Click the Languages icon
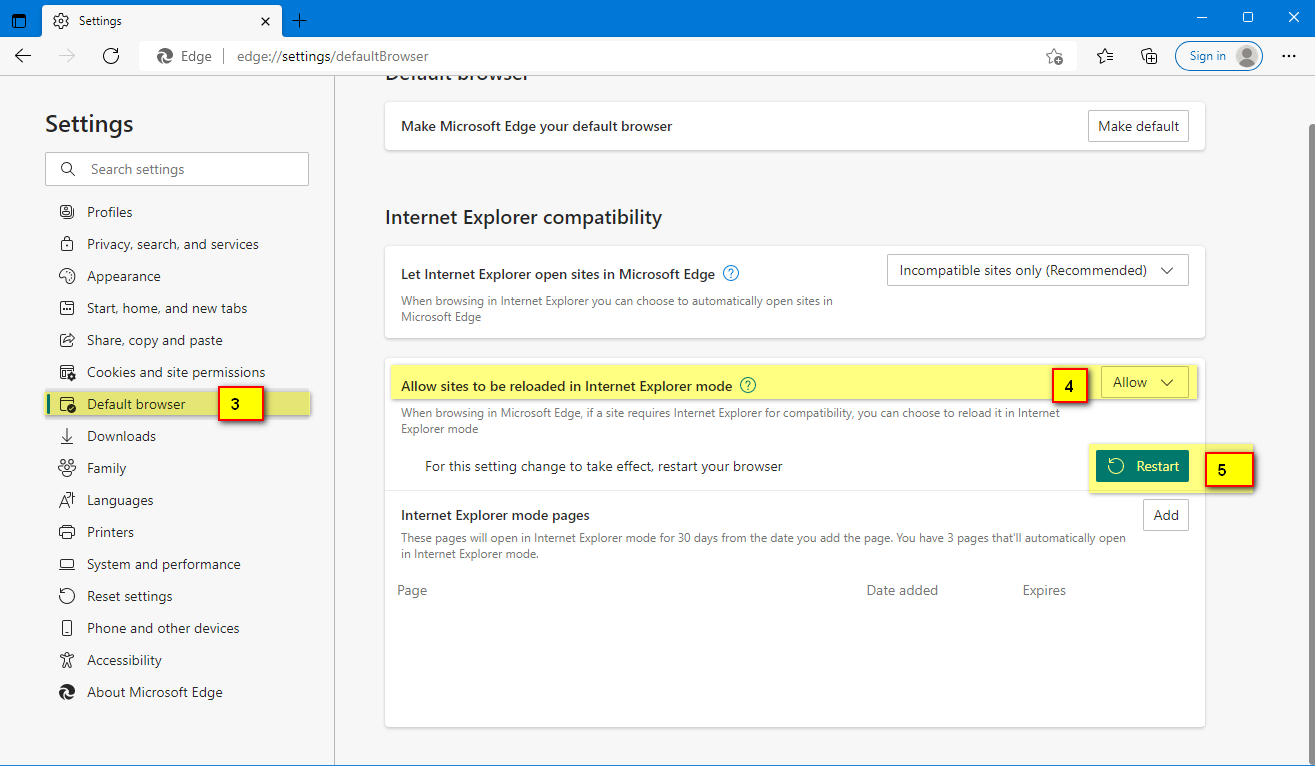Image resolution: width=1315 pixels, height=766 pixels. pos(67,500)
